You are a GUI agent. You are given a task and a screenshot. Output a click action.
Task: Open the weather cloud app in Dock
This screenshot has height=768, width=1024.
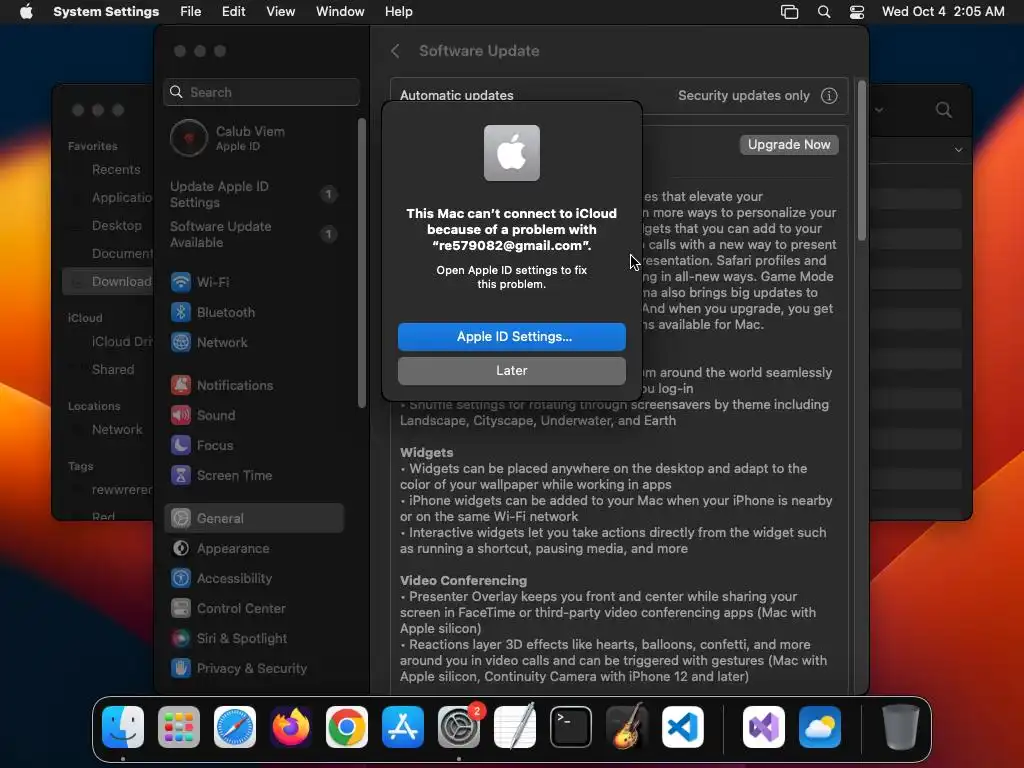point(820,727)
